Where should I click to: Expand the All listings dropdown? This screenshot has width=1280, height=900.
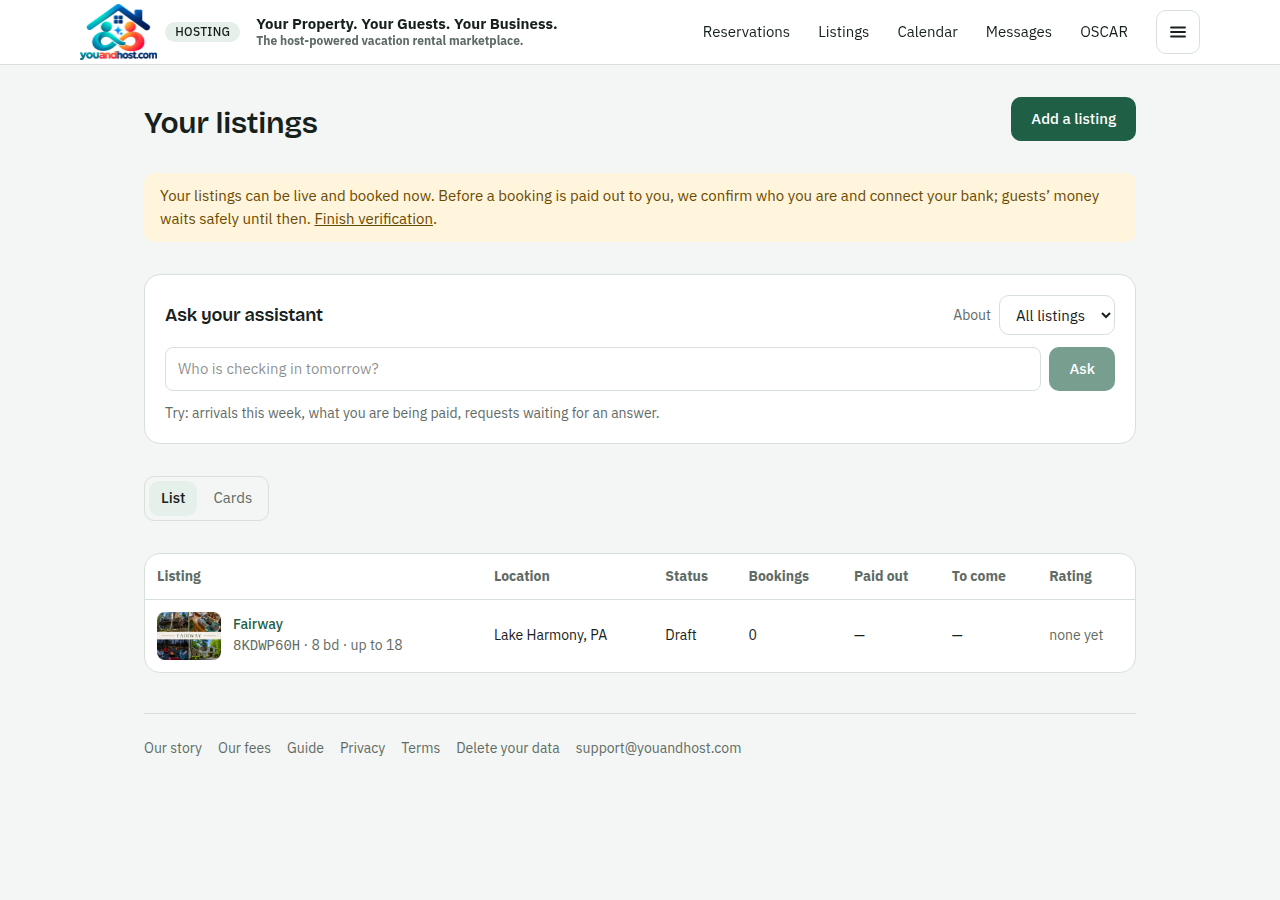[1057, 315]
